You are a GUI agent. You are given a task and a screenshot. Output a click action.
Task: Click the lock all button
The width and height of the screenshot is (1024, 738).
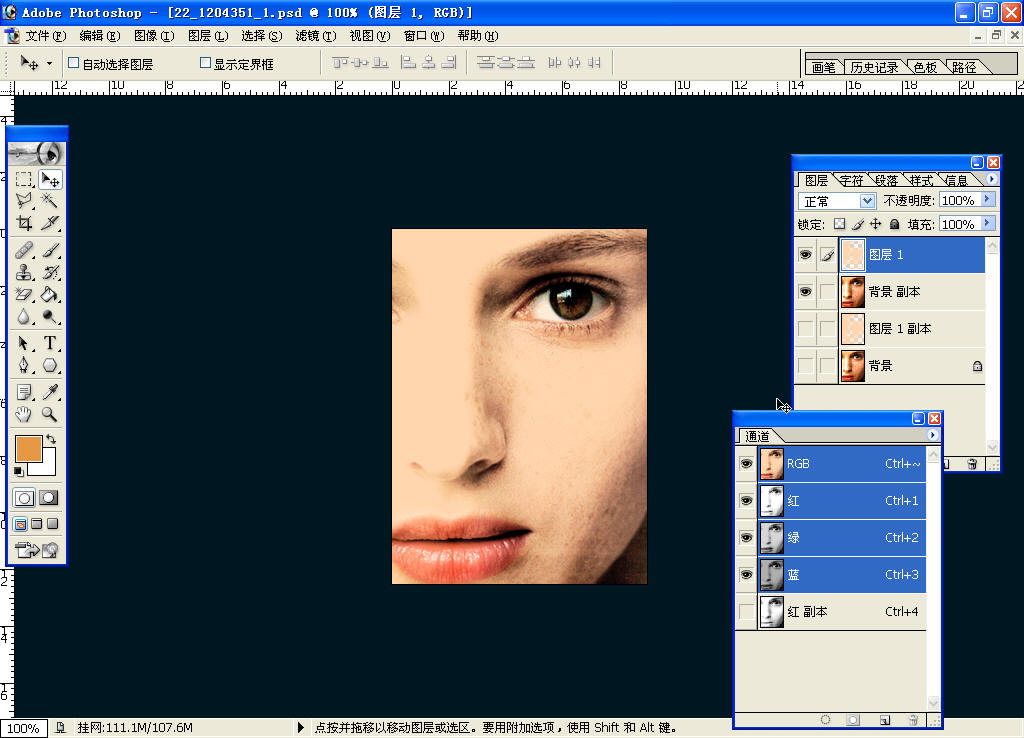[x=895, y=224]
